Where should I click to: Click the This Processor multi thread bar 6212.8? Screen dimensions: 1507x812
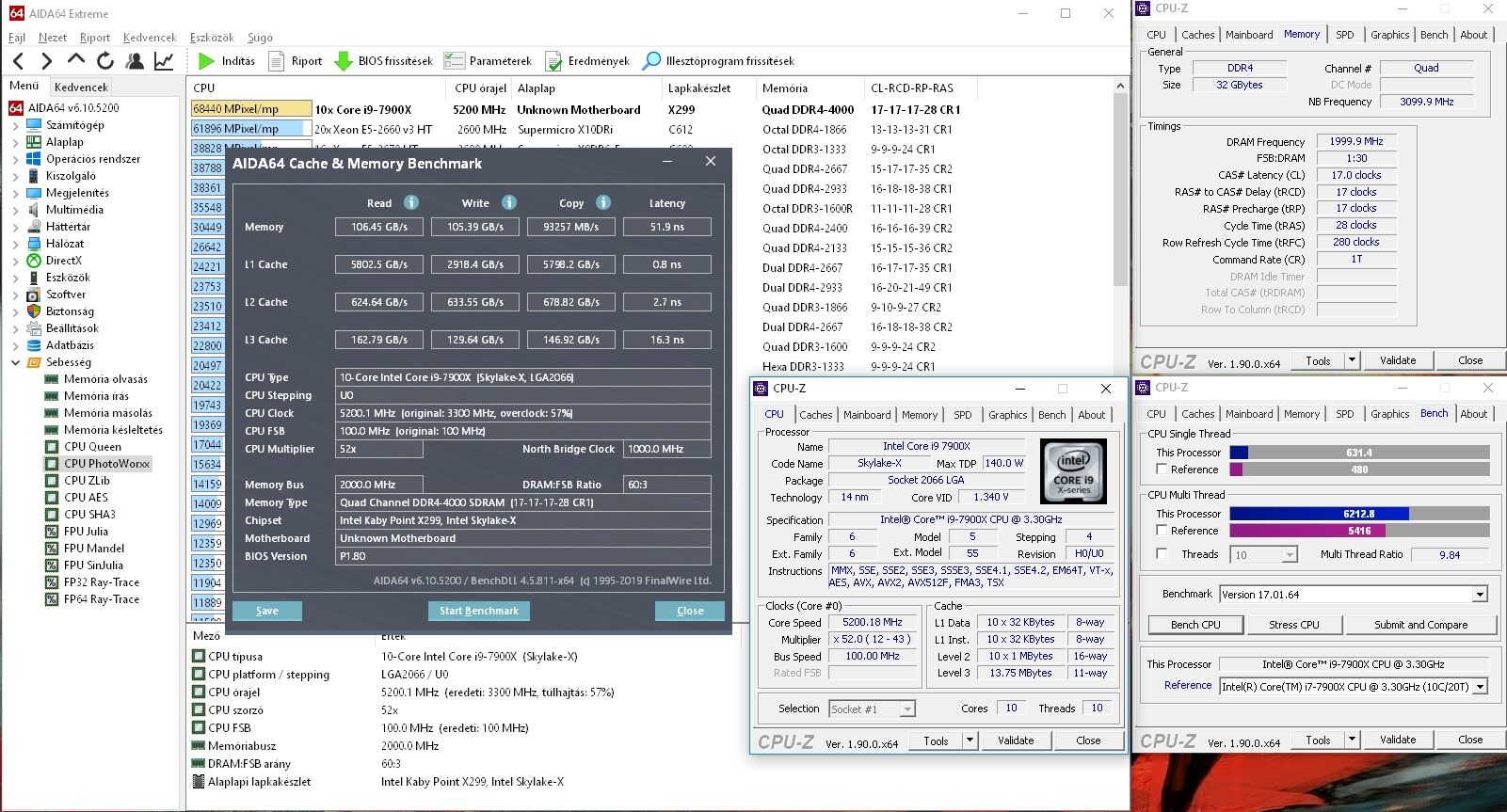click(1359, 514)
